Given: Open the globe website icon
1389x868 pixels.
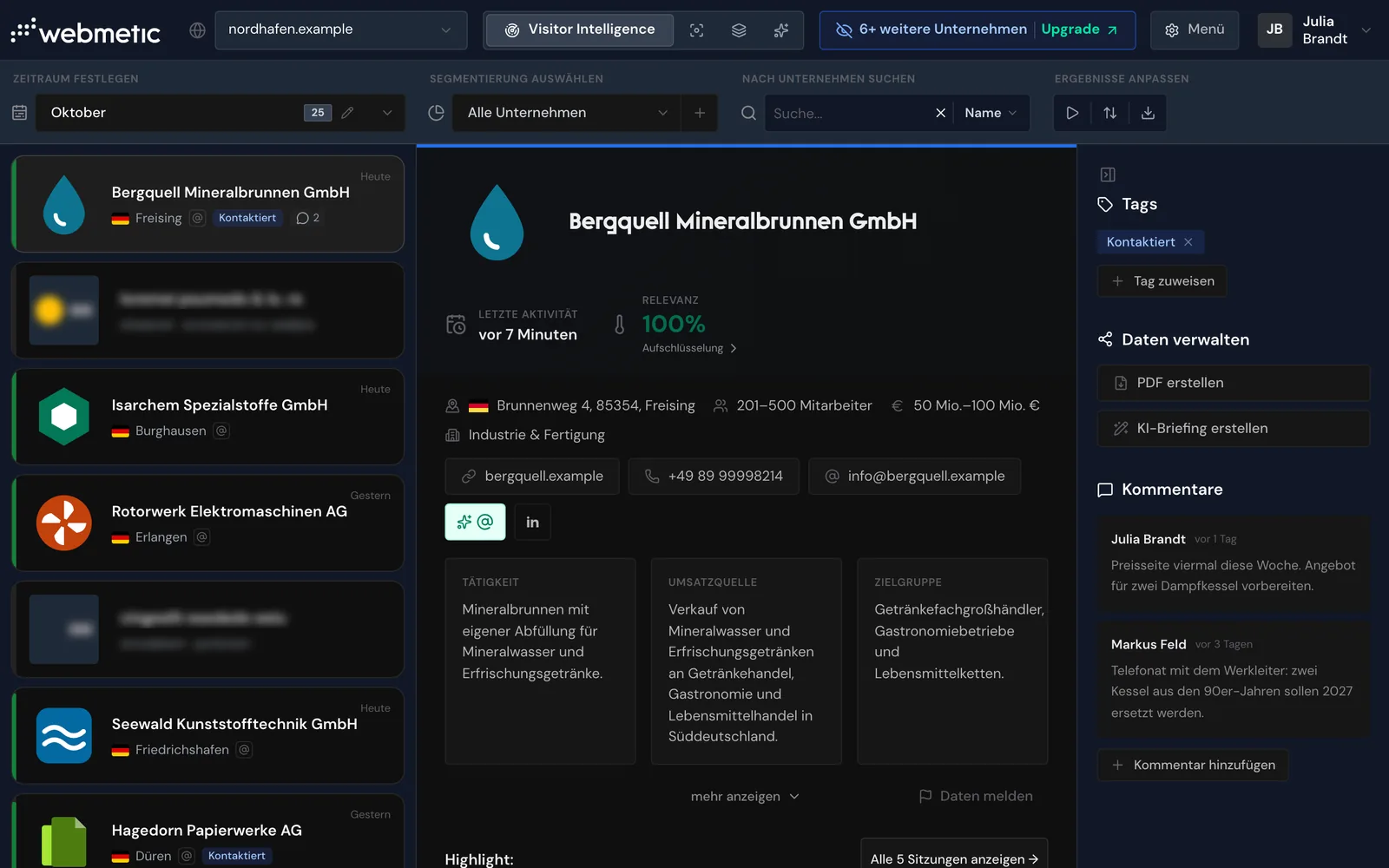Looking at the screenshot, I should 198,30.
